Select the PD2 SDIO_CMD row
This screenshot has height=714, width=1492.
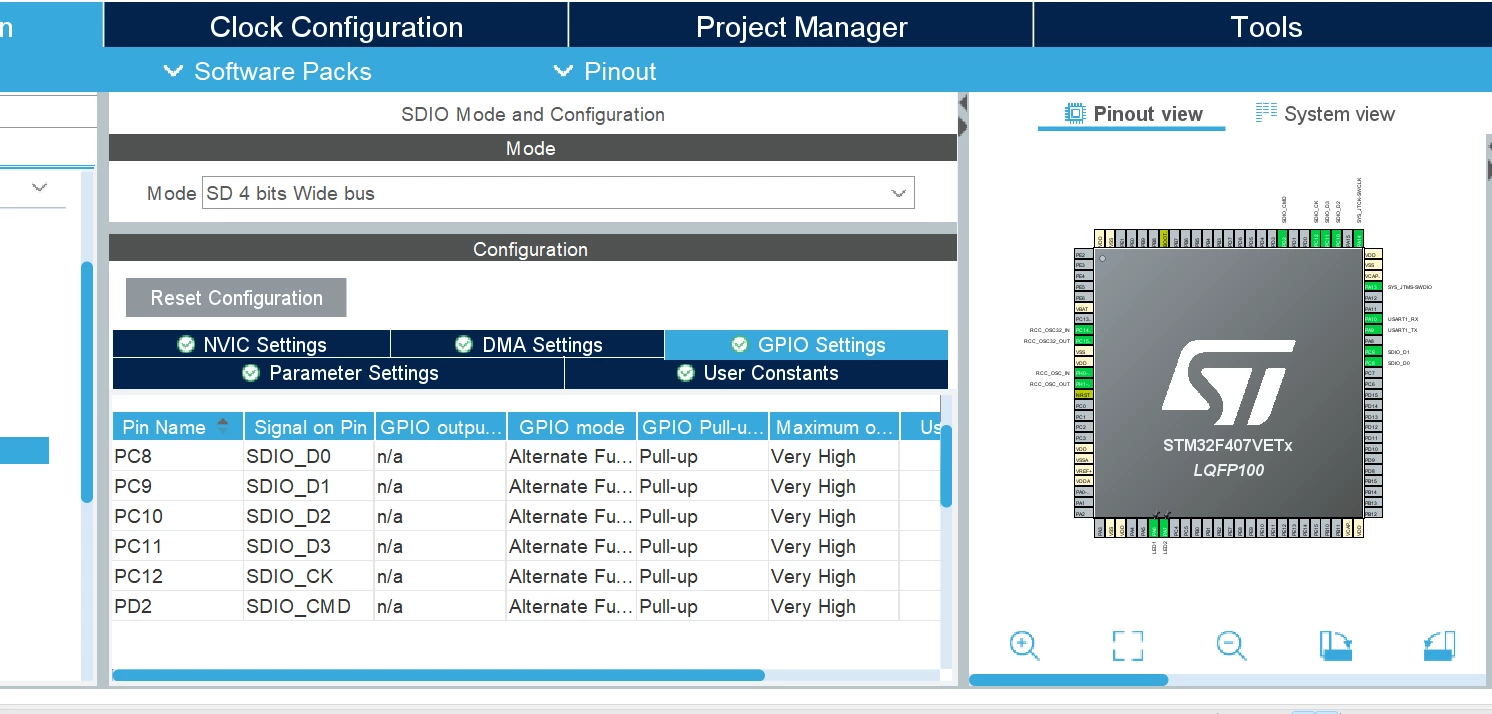(526, 606)
